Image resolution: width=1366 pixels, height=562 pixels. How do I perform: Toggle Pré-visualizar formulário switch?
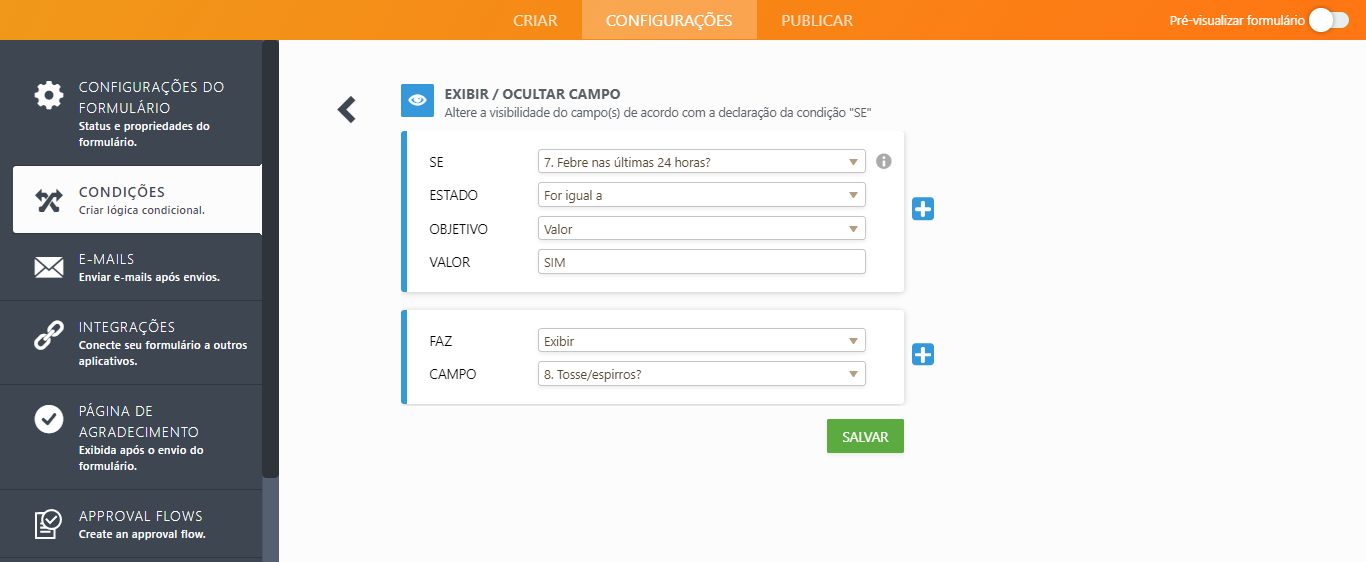point(1329,20)
